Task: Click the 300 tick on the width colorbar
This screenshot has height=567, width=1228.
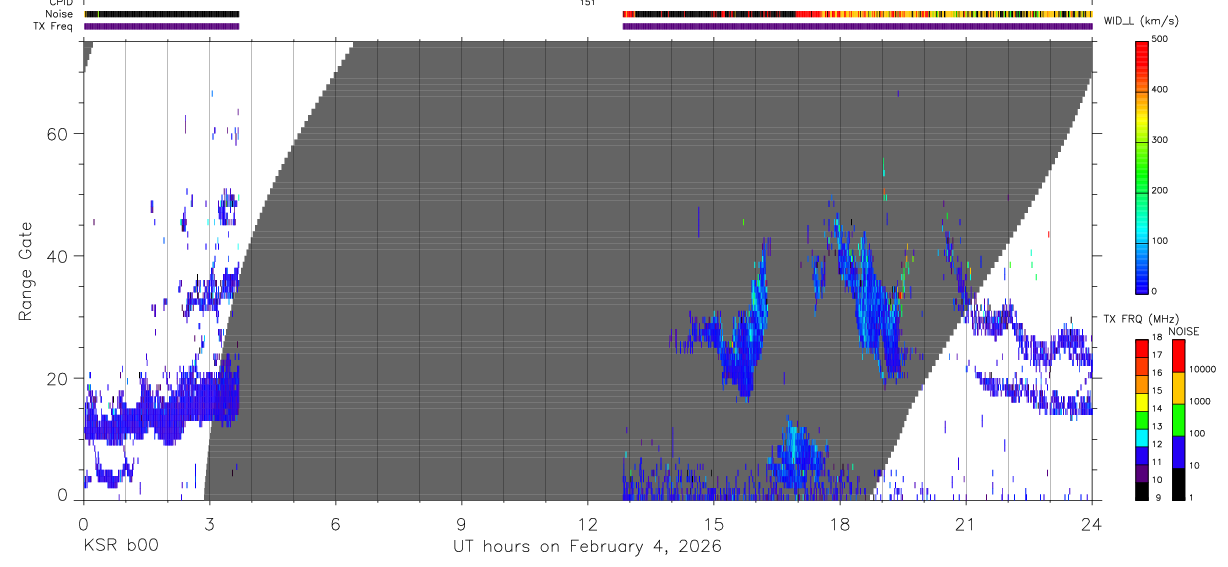Action: (1160, 140)
